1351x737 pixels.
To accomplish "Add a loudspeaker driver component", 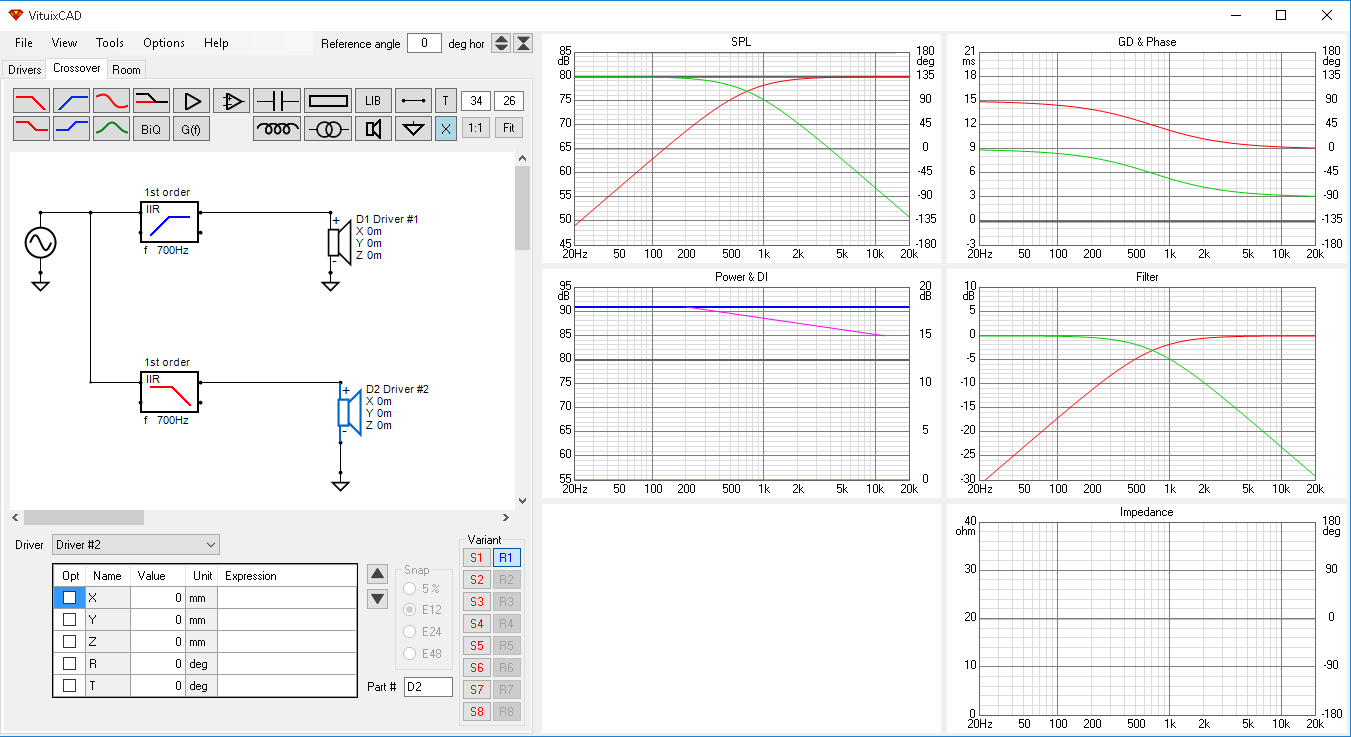I will [x=373, y=129].
